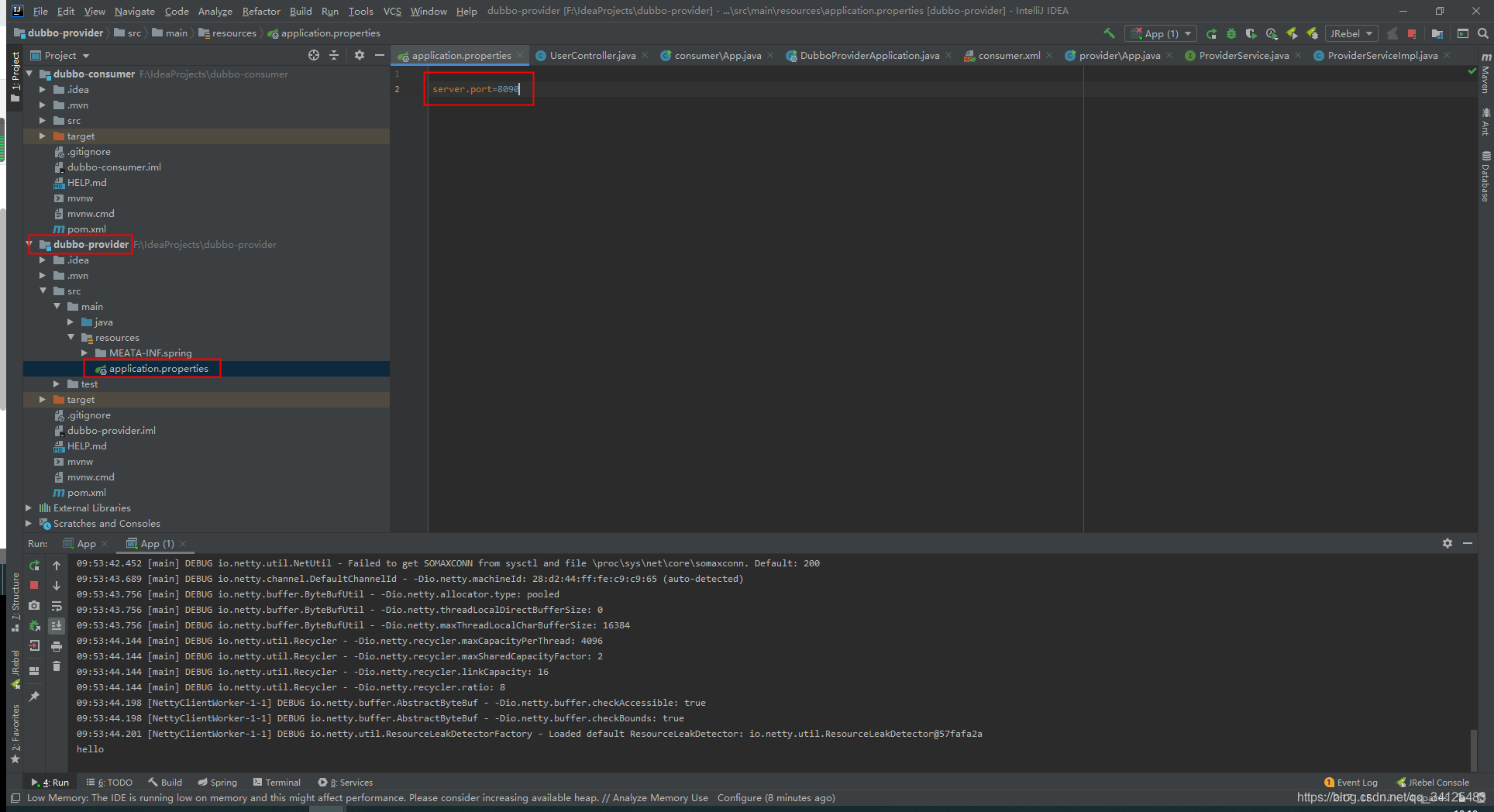The image size is (1494, 812).
Task: Clear the console with the trash icon
Action: 57,666
